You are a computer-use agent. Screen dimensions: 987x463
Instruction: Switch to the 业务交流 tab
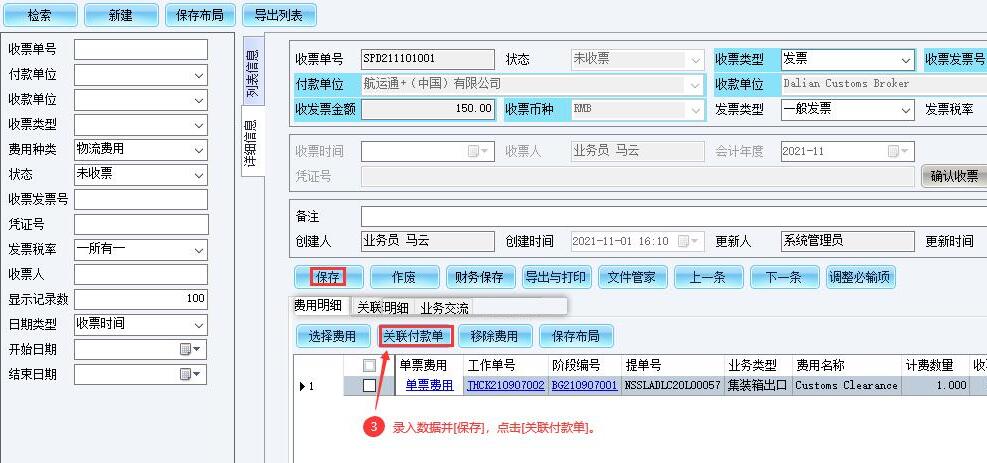pyautogui.click(x=445, y=307)
